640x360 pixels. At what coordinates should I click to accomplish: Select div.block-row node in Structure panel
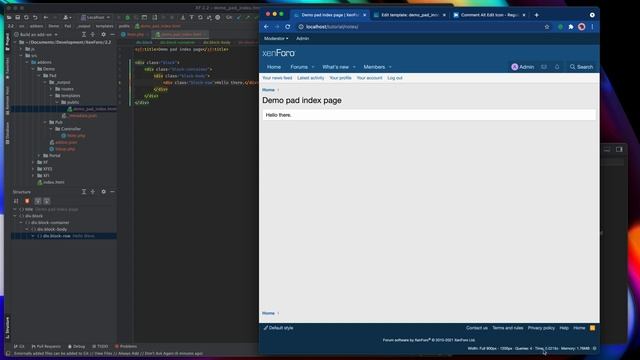click(63, 236)
